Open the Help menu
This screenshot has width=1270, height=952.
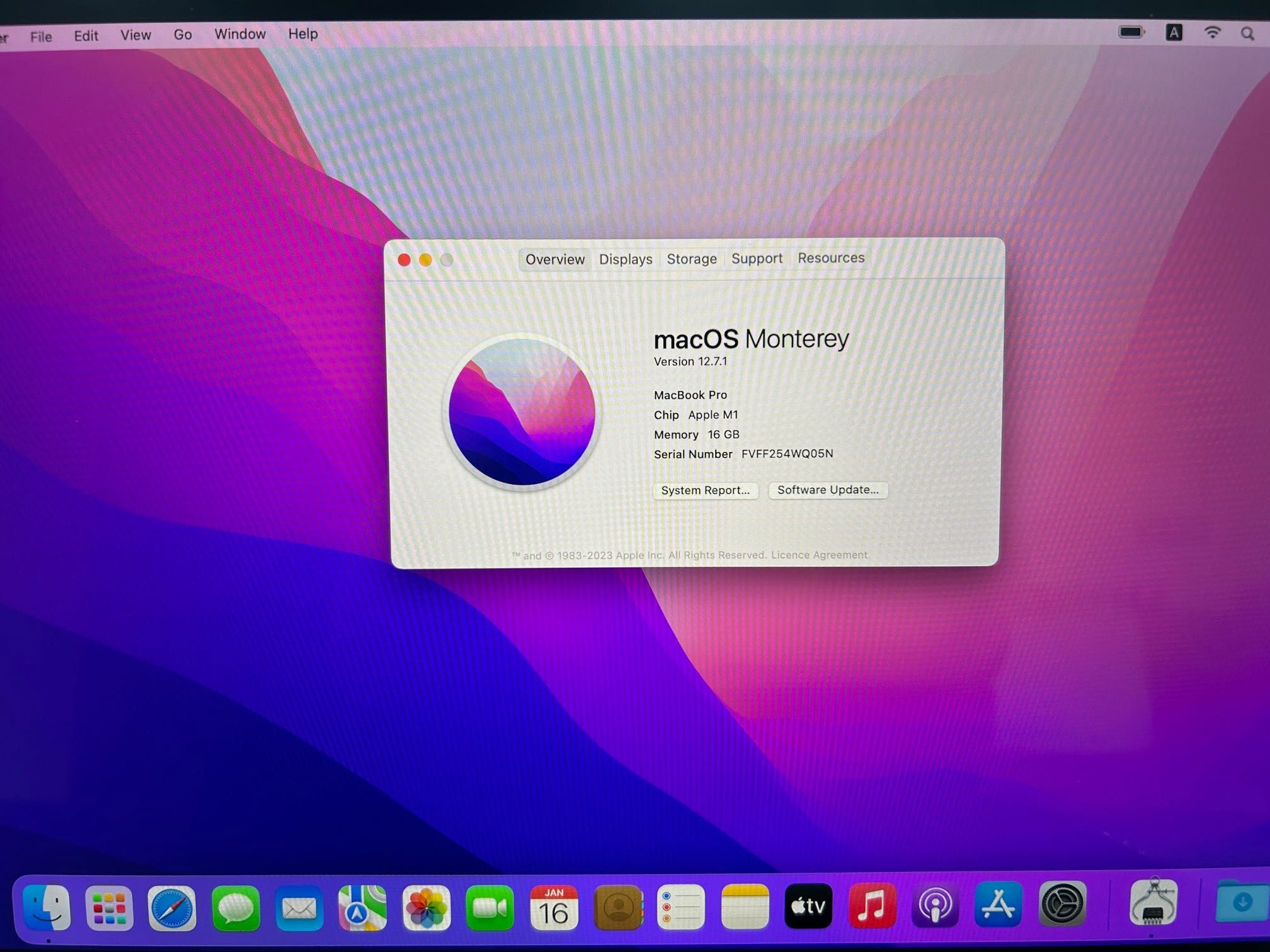pos(303,33)
